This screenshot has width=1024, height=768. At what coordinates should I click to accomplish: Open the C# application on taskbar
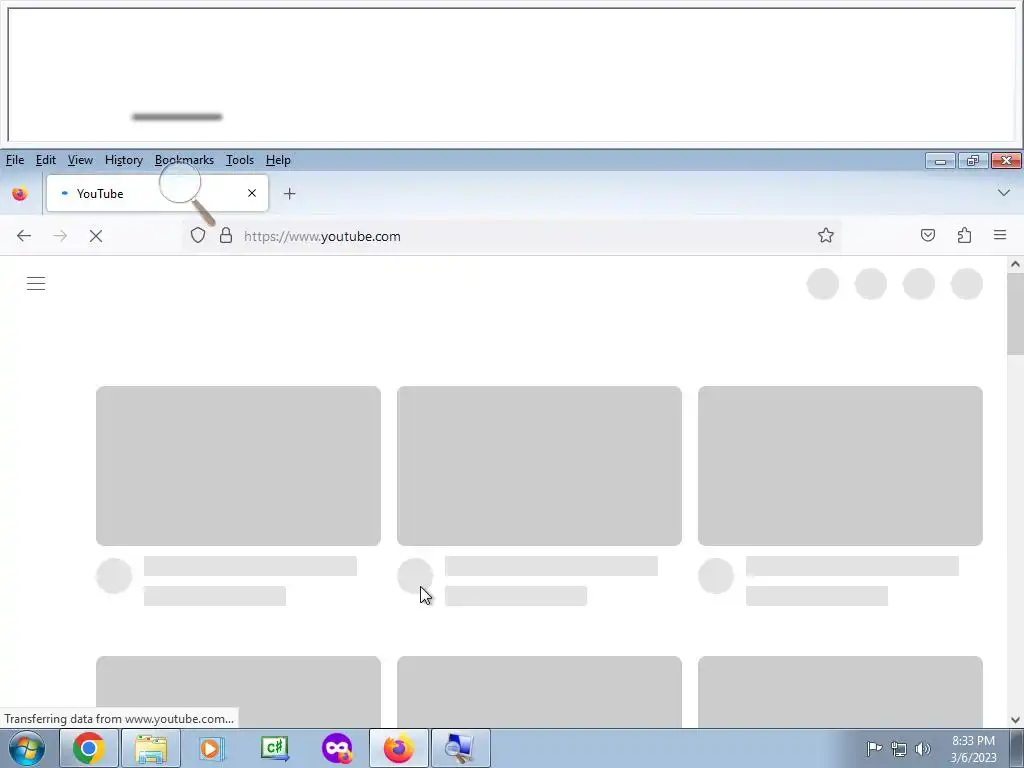point(274,748)
